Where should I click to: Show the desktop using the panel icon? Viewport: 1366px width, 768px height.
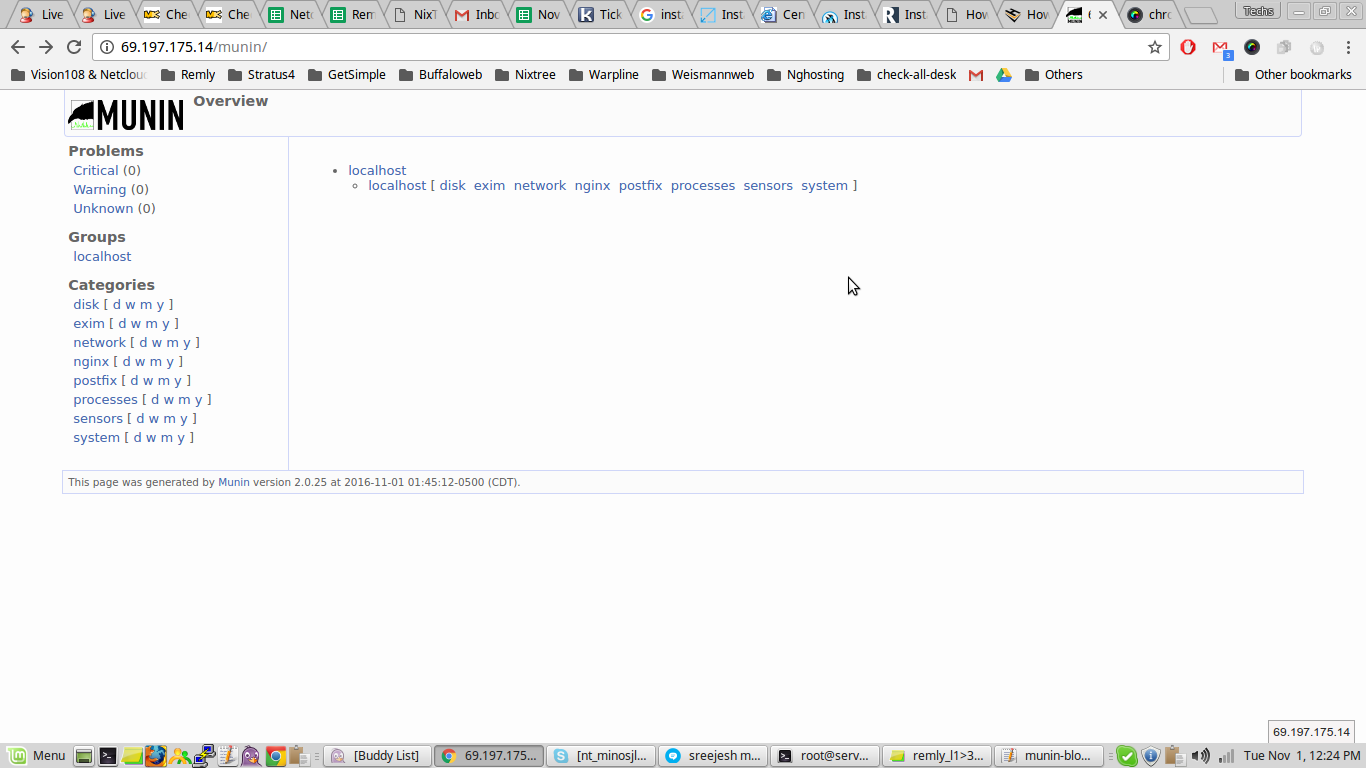84,756
